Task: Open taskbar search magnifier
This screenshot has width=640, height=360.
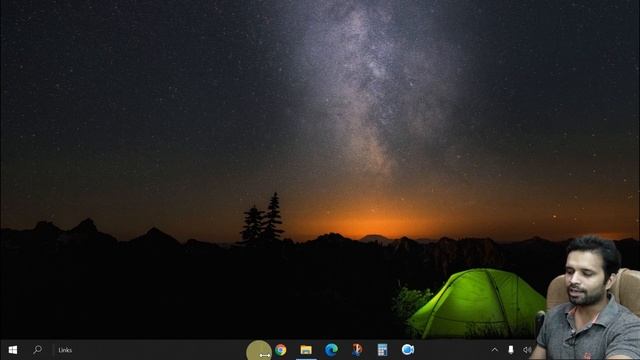Action: click(x=38, y=350)
